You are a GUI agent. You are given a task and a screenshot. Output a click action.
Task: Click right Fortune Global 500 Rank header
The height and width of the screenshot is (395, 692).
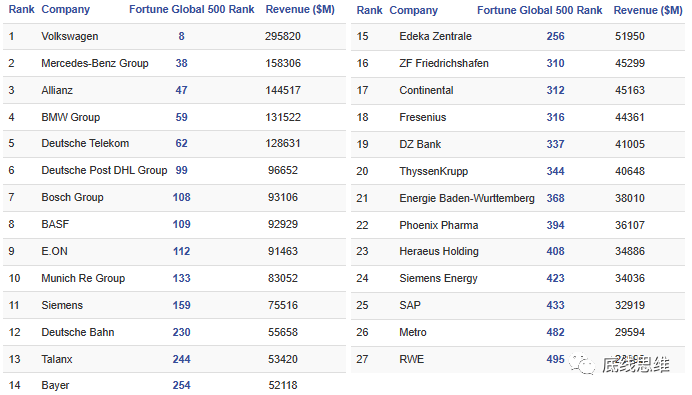(539, 10)
